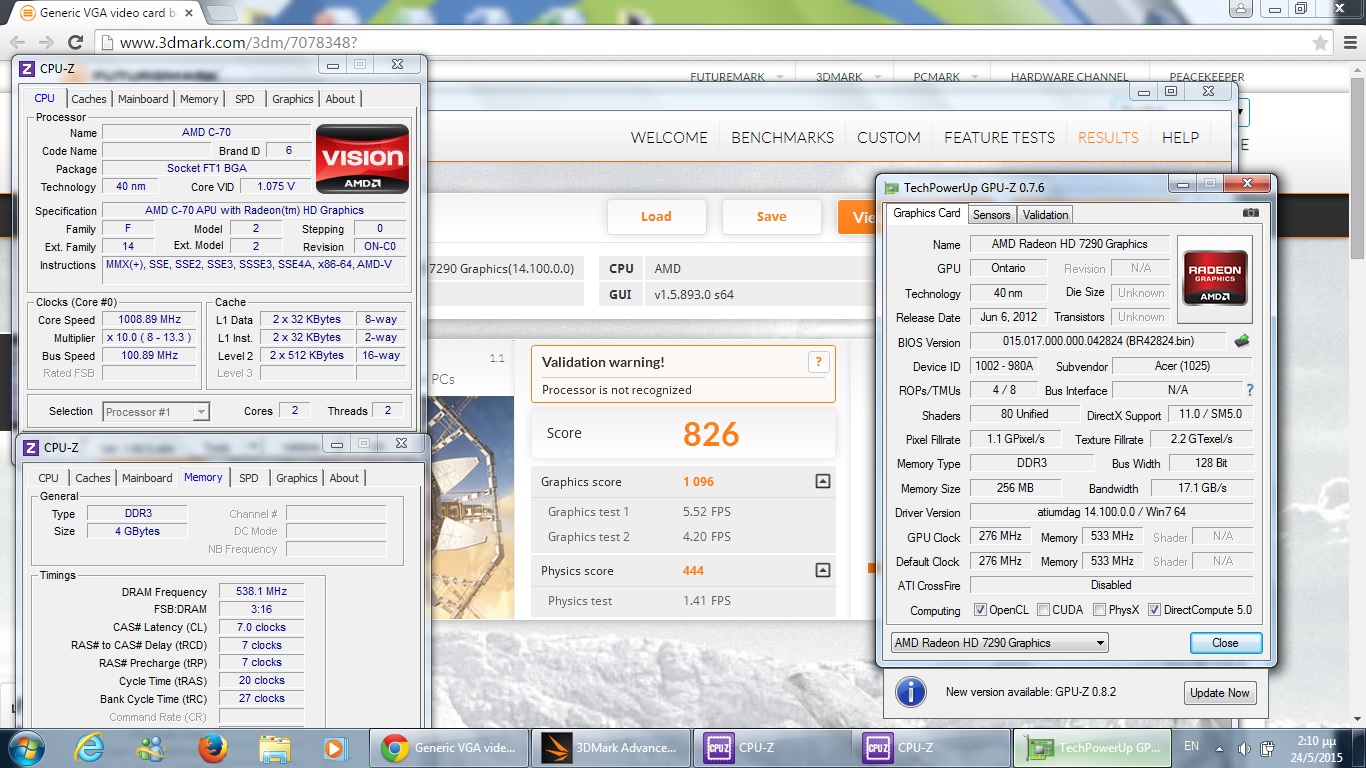1366x768 pixels.
Task: Click Save button in 3DMark
Action: [771, 216]
